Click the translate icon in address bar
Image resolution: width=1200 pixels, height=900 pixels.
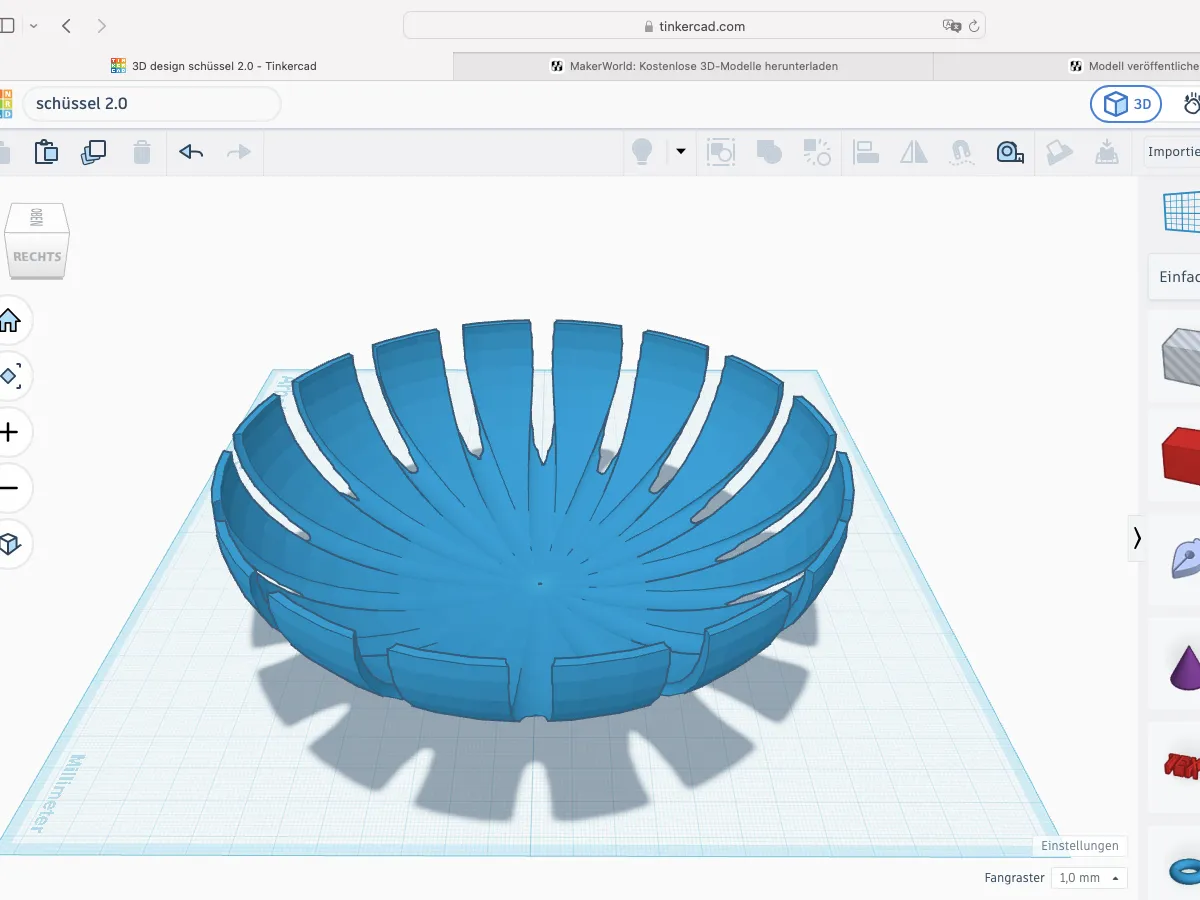tap(951, 26)
